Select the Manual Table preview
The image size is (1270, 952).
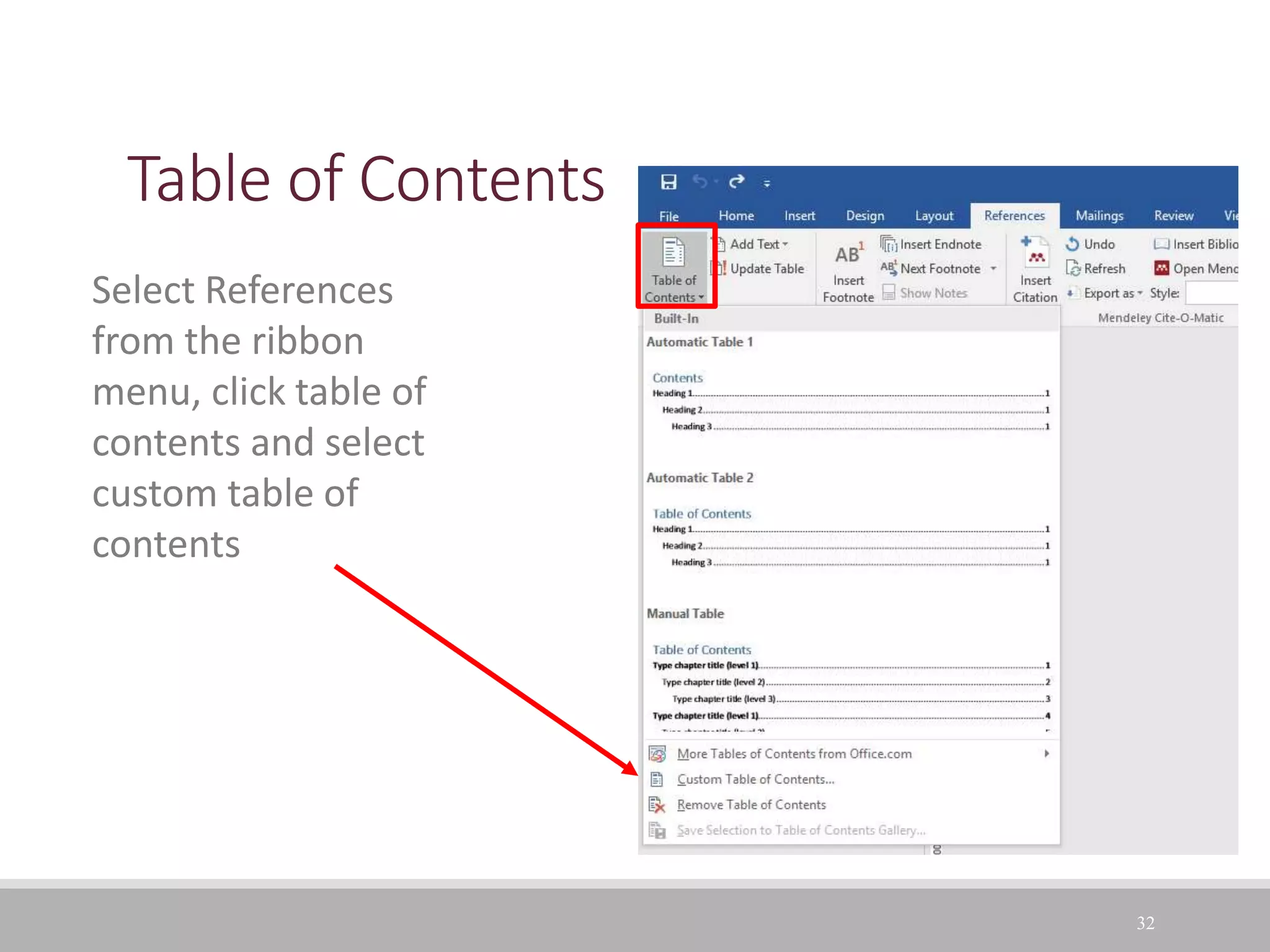pos(851,671)
